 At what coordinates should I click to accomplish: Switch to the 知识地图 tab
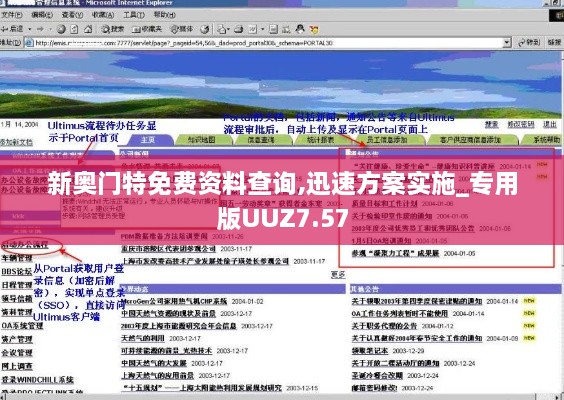point(201,140)
